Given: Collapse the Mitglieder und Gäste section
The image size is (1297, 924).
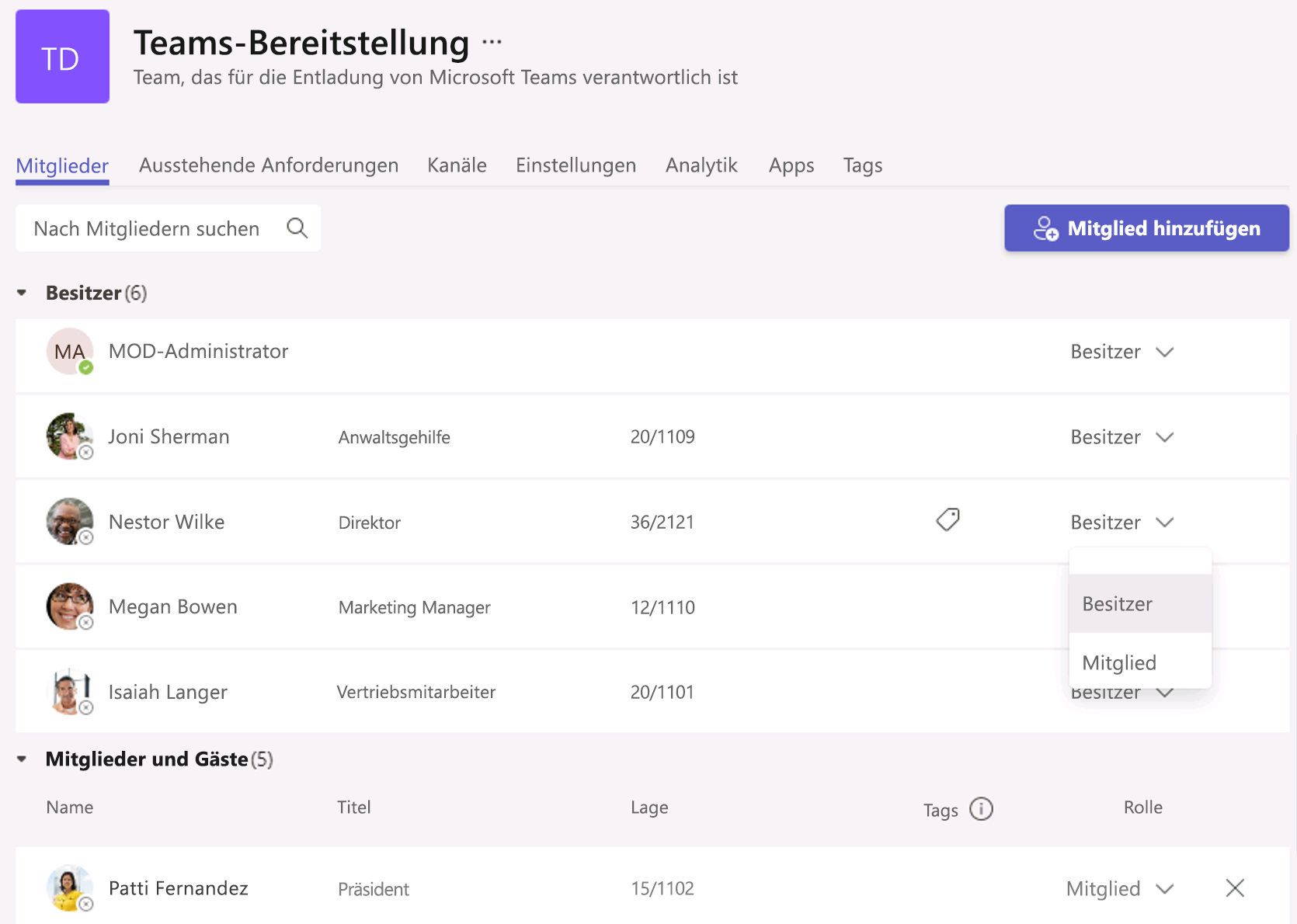Looking at the screenshot, I should click(22, 759).
